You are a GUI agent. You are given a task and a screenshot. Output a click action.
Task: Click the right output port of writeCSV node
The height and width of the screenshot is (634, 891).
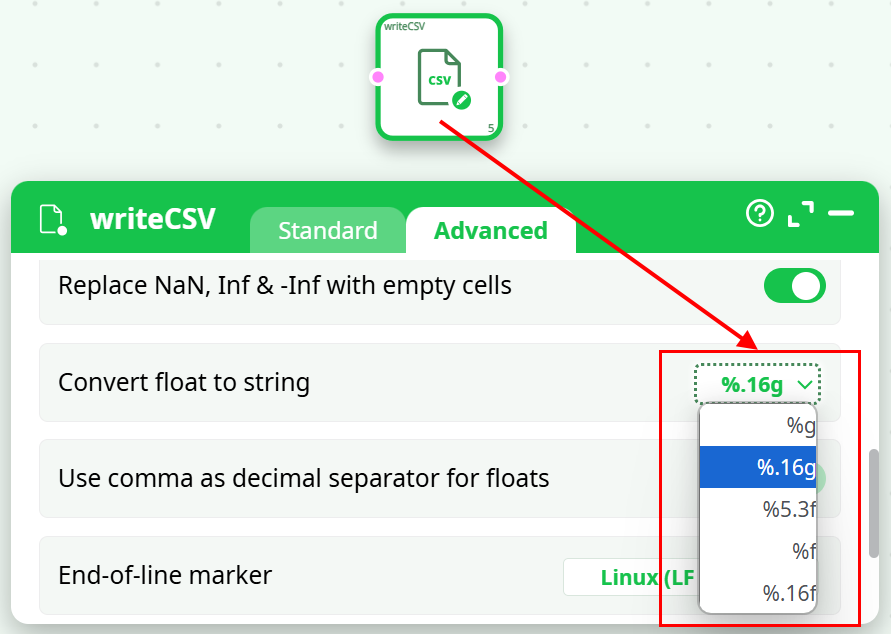pos(501,77)
